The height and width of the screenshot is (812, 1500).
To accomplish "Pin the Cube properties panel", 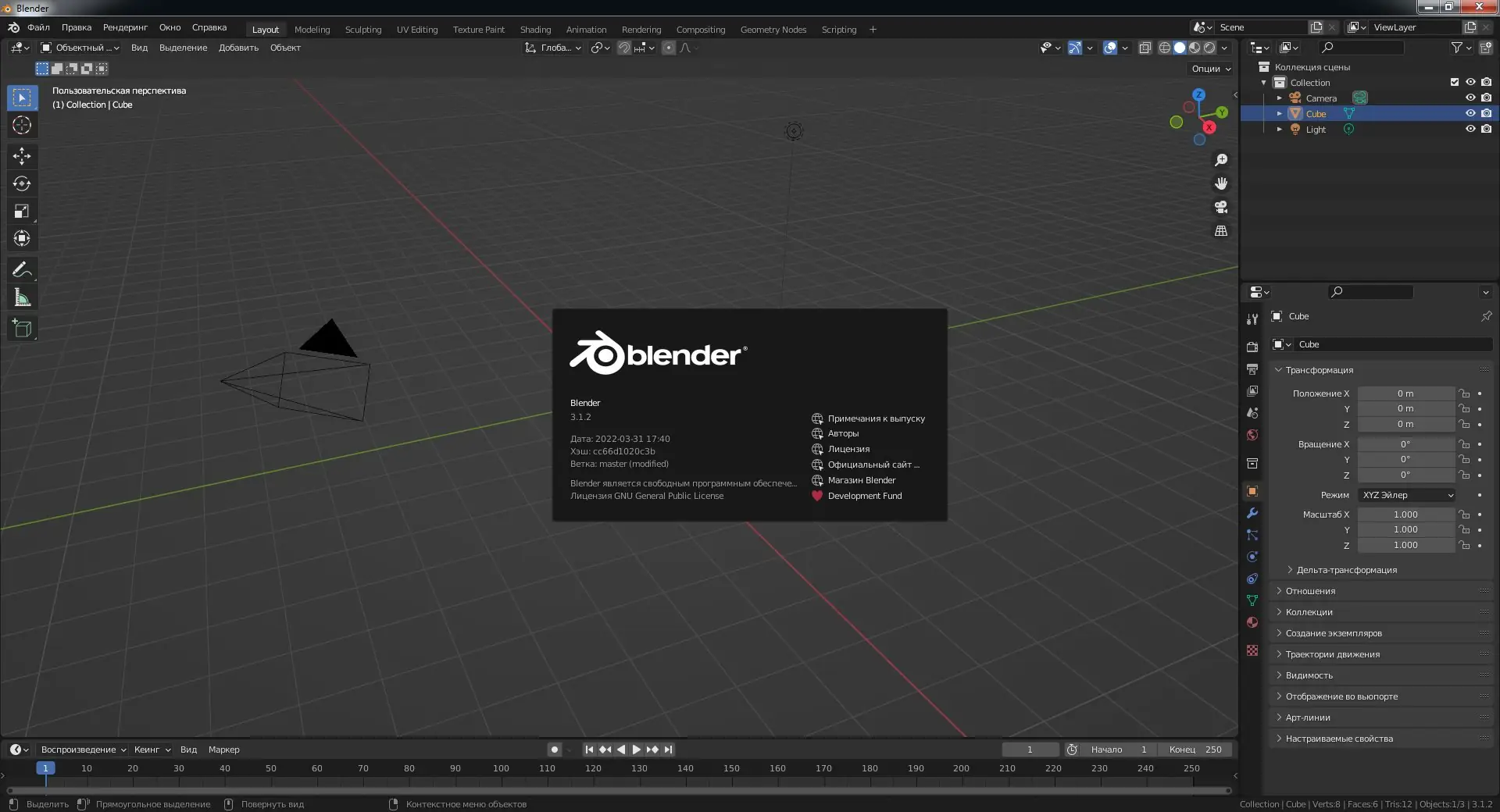I will tap(1486, 316).
